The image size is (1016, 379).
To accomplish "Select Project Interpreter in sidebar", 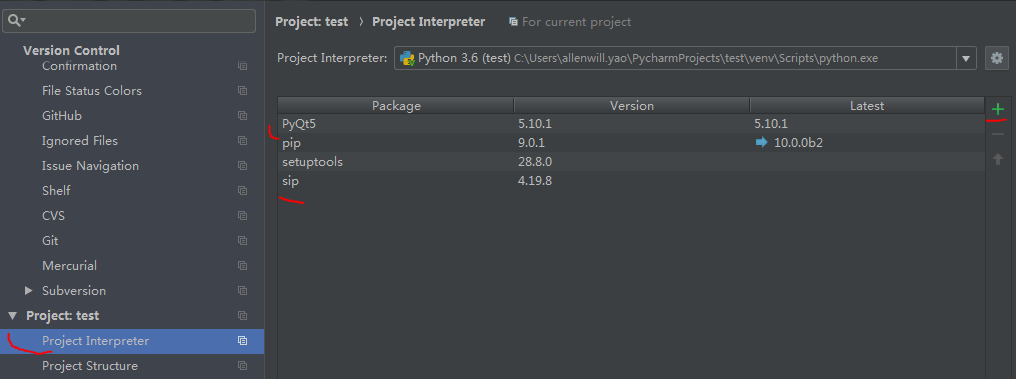I will pyautogui.click(x=96, y=341).
